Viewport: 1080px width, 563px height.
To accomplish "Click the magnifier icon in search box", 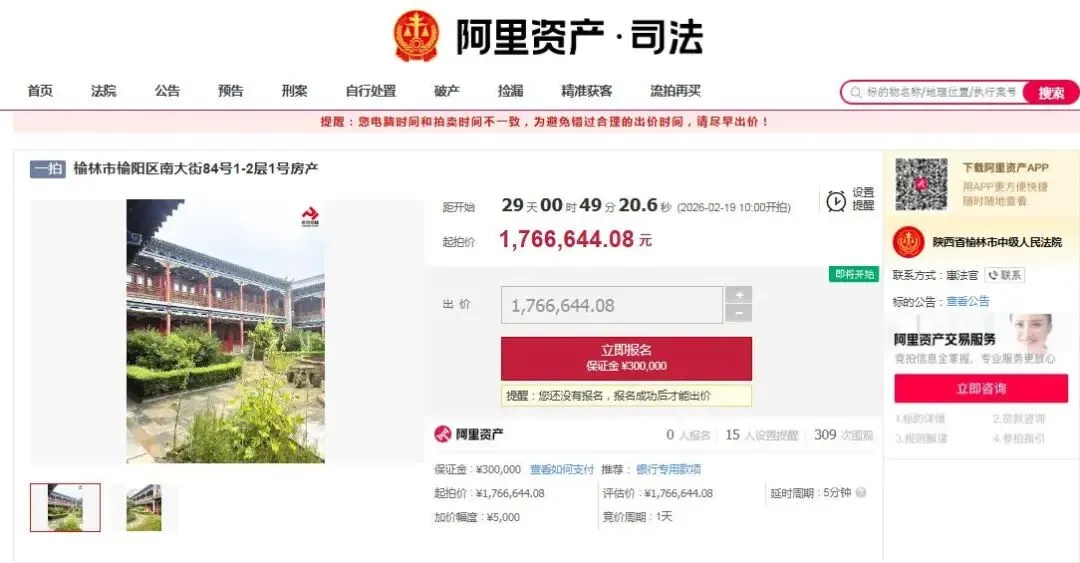I will coord(855,92).
